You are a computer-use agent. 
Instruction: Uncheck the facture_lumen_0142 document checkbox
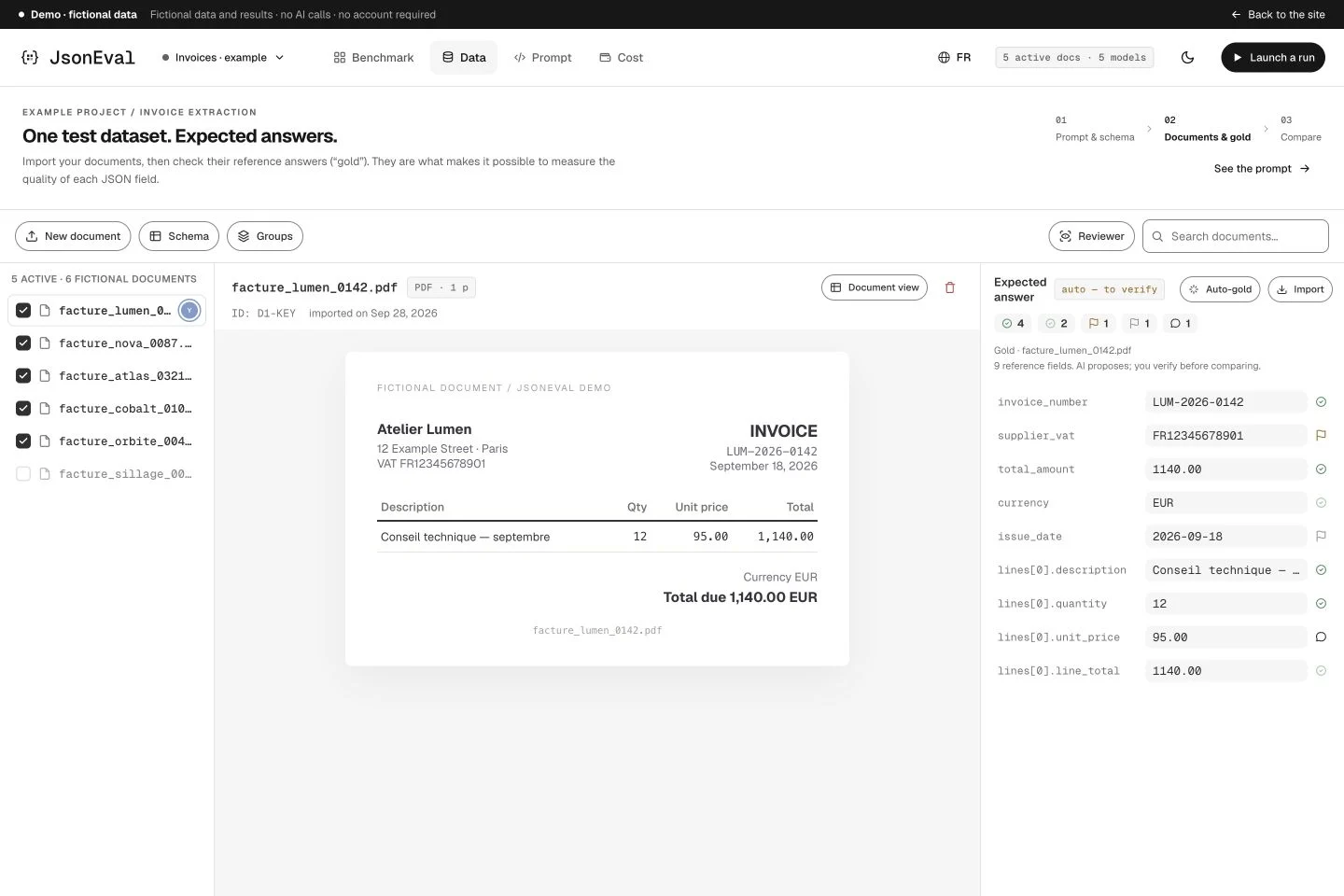coord(23,311)
